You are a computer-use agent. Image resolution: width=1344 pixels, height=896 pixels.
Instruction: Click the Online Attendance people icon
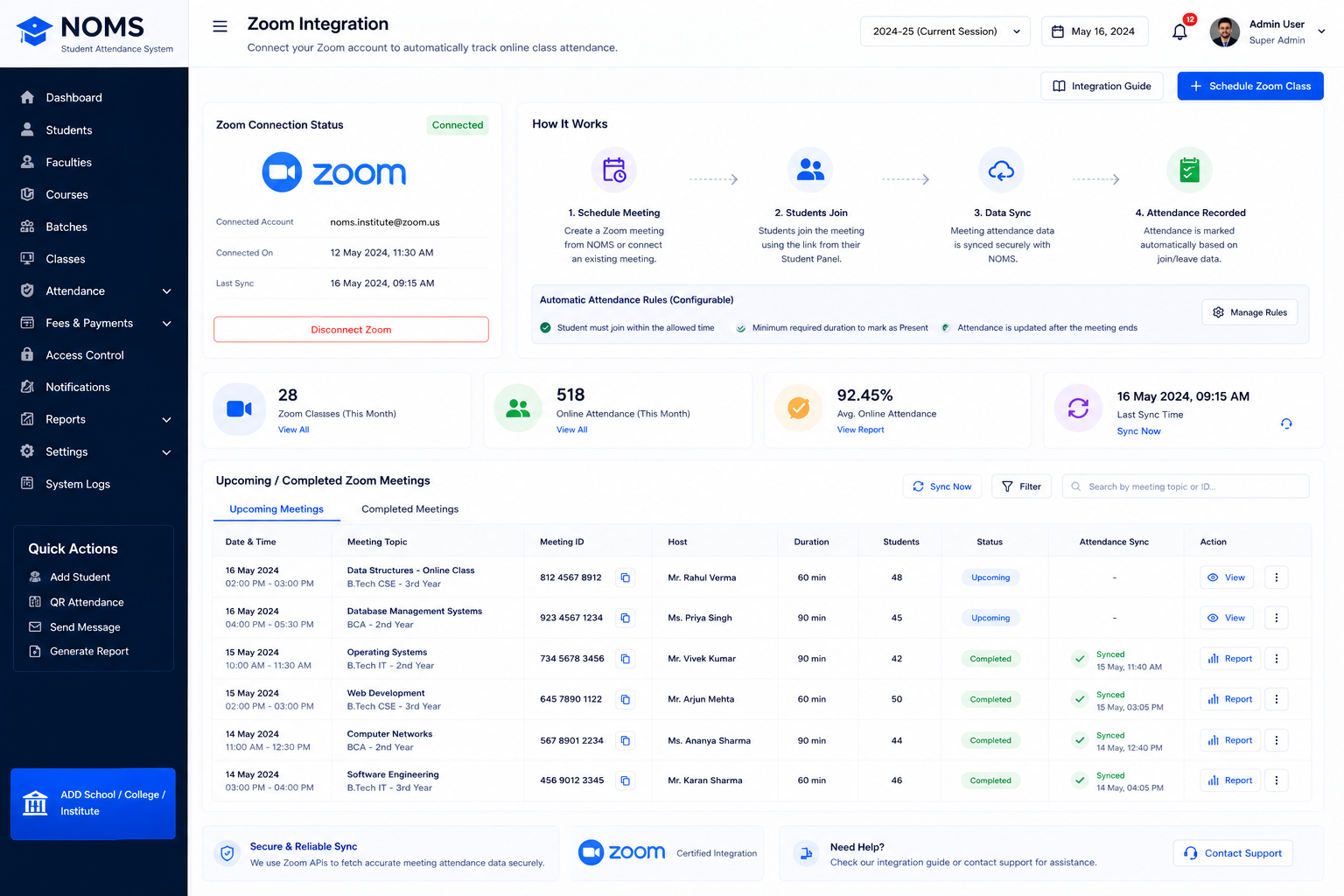518,409
